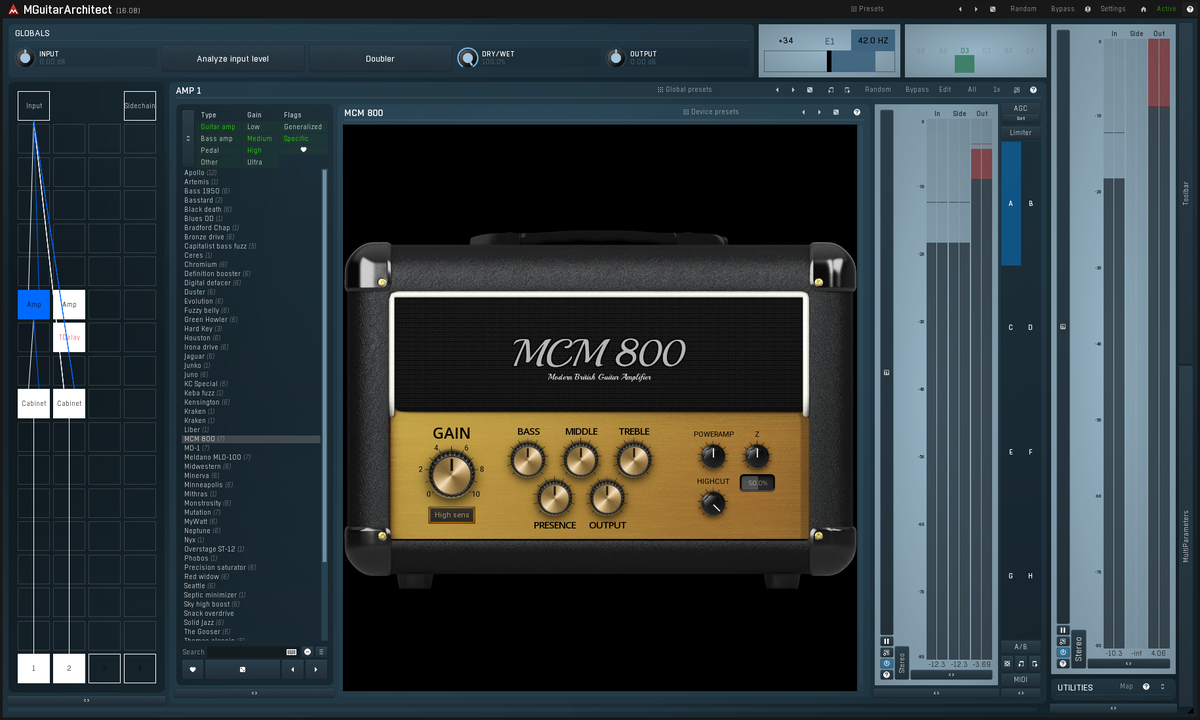Expand the Utilities panel arrows
Screen dimensions: 1200x720
1162,687
